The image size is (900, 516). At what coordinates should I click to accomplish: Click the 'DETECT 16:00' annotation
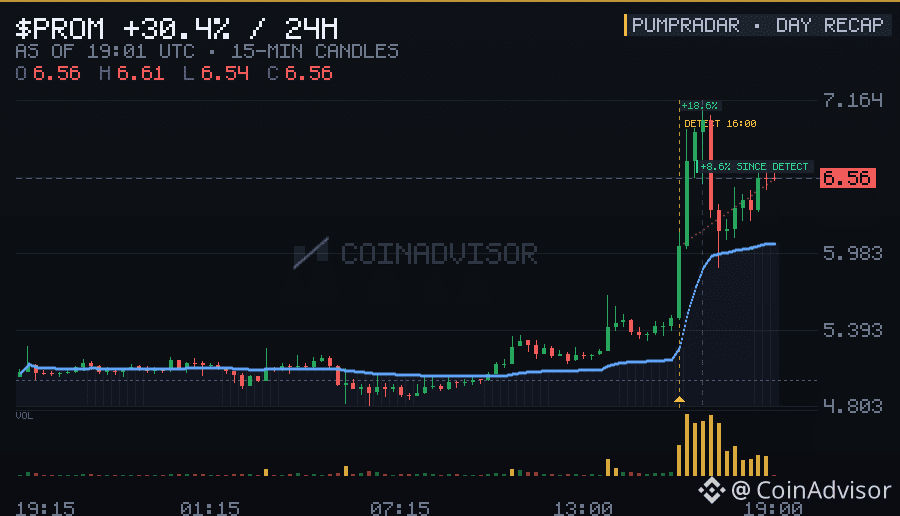(x=720, y=123)
